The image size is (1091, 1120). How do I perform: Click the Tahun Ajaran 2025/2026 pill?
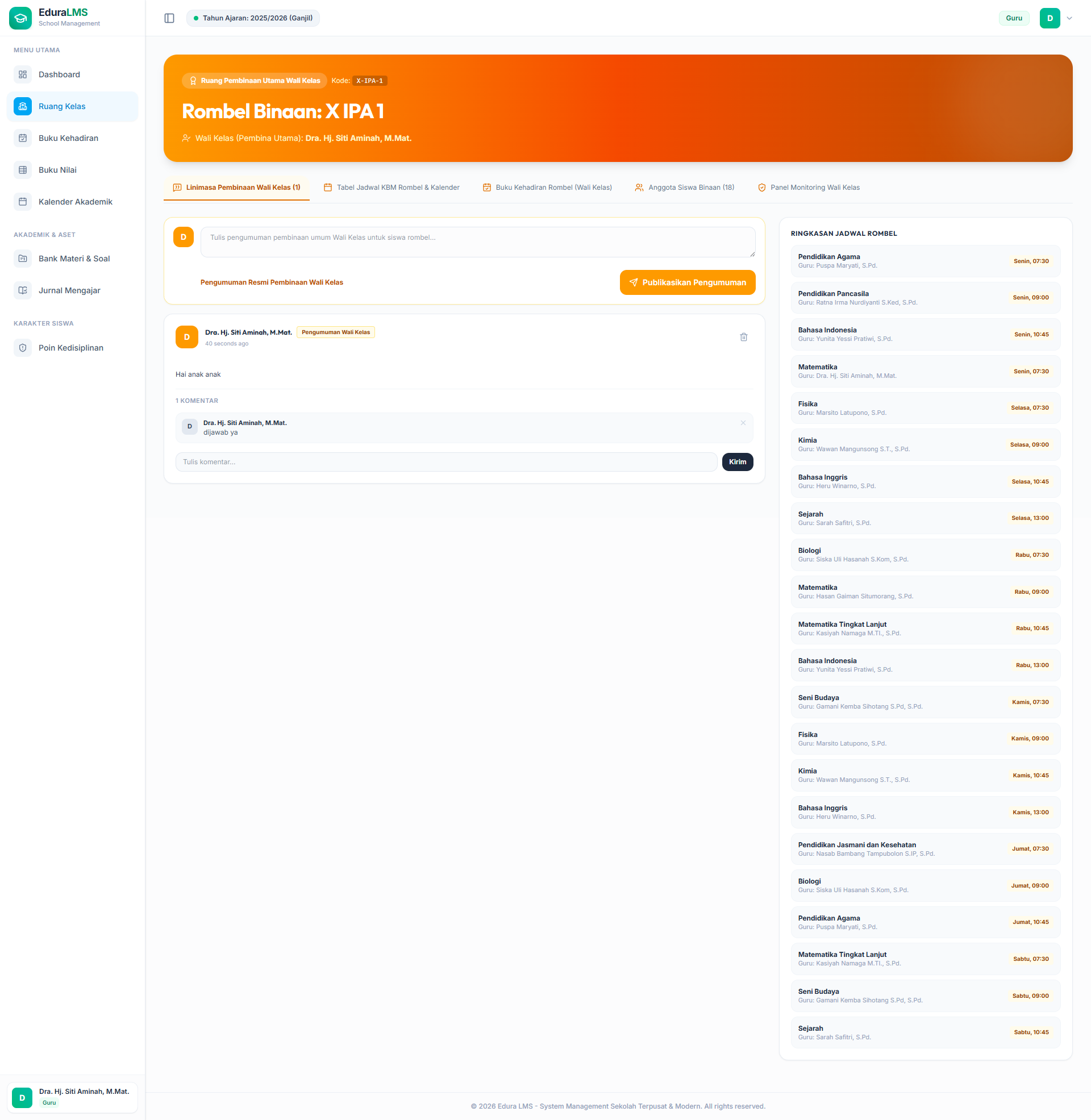tap(253, 18)
